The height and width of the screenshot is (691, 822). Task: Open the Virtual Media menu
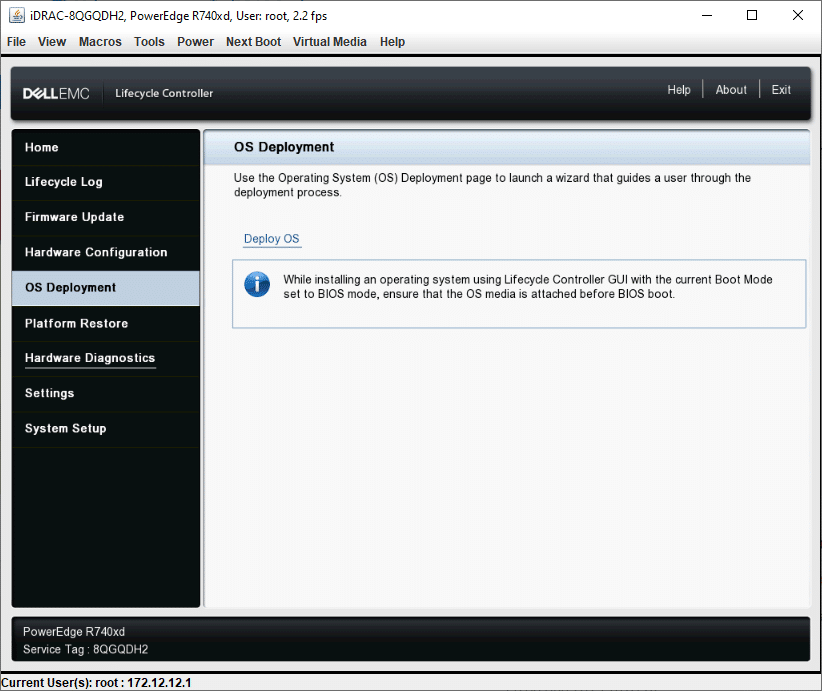[329, 42]
